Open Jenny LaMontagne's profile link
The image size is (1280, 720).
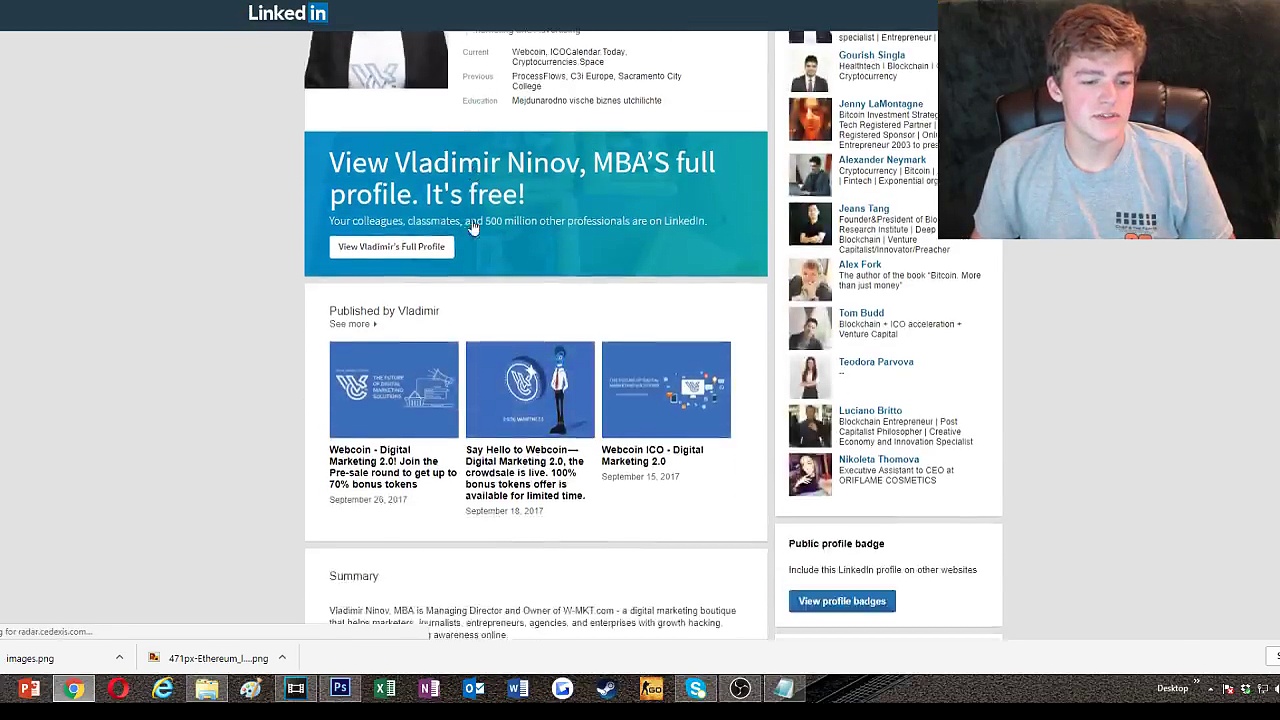(x=881, y=104)
